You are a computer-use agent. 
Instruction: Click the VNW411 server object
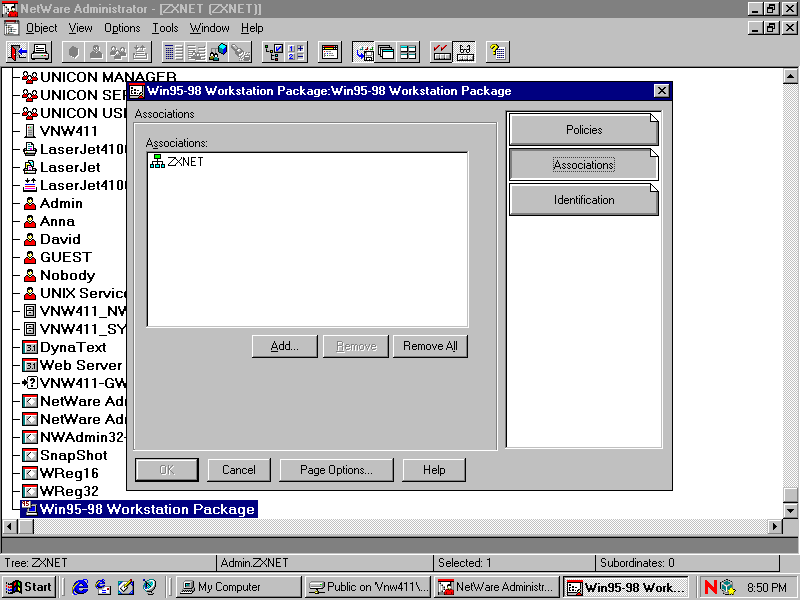(x=61, y=131)
